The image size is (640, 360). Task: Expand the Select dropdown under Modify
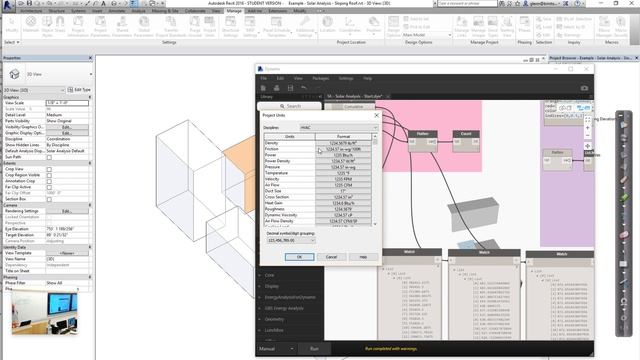[x=11, y=42]
